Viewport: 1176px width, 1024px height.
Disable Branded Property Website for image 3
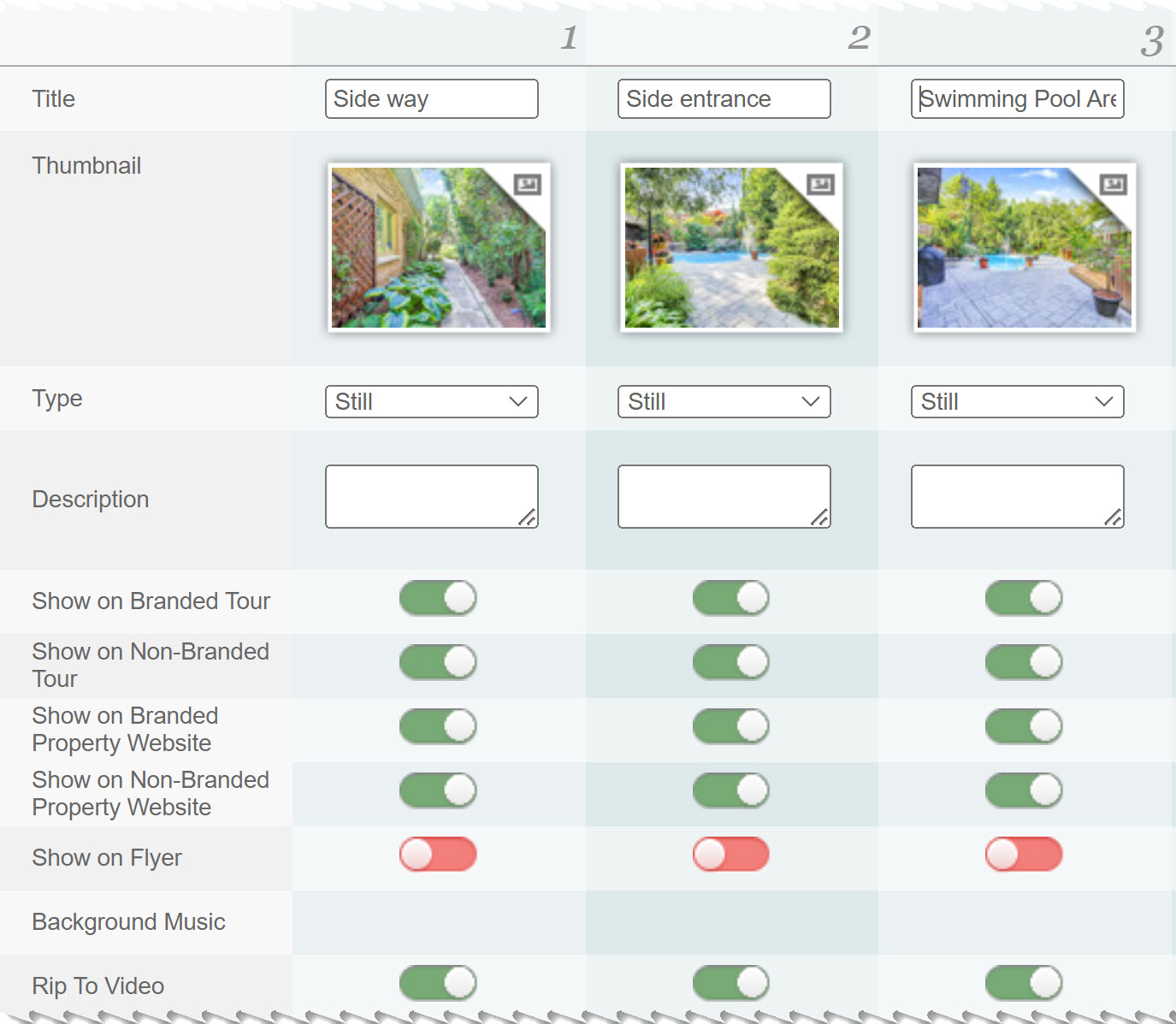(x=1023, y=726)
